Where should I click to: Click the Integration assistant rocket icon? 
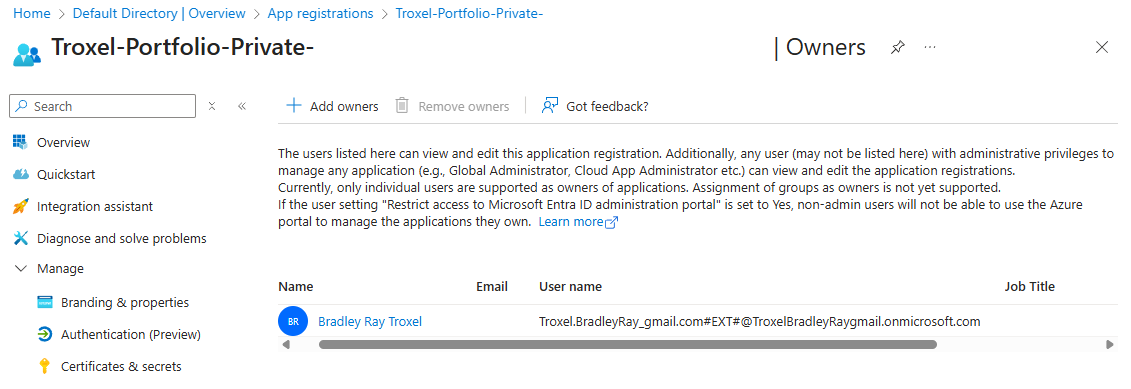click(21, 206)
